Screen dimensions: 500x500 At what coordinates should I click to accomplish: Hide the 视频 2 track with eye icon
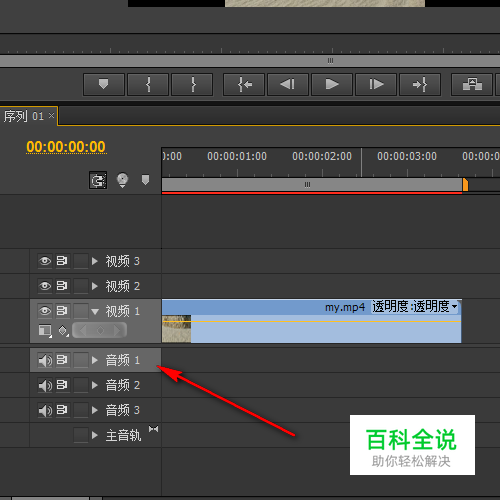45,286
